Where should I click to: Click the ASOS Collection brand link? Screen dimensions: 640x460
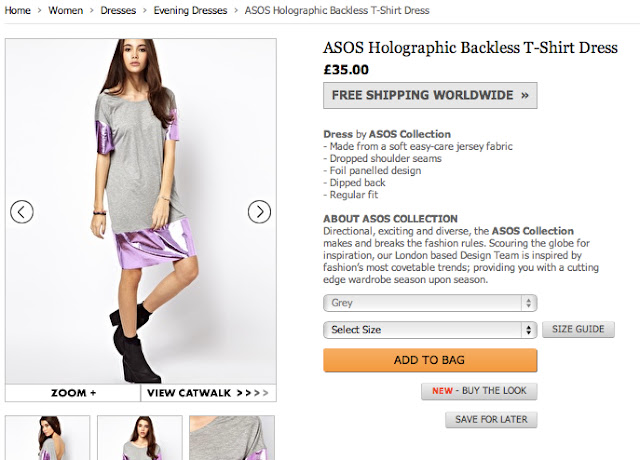[x=410, y=134]
